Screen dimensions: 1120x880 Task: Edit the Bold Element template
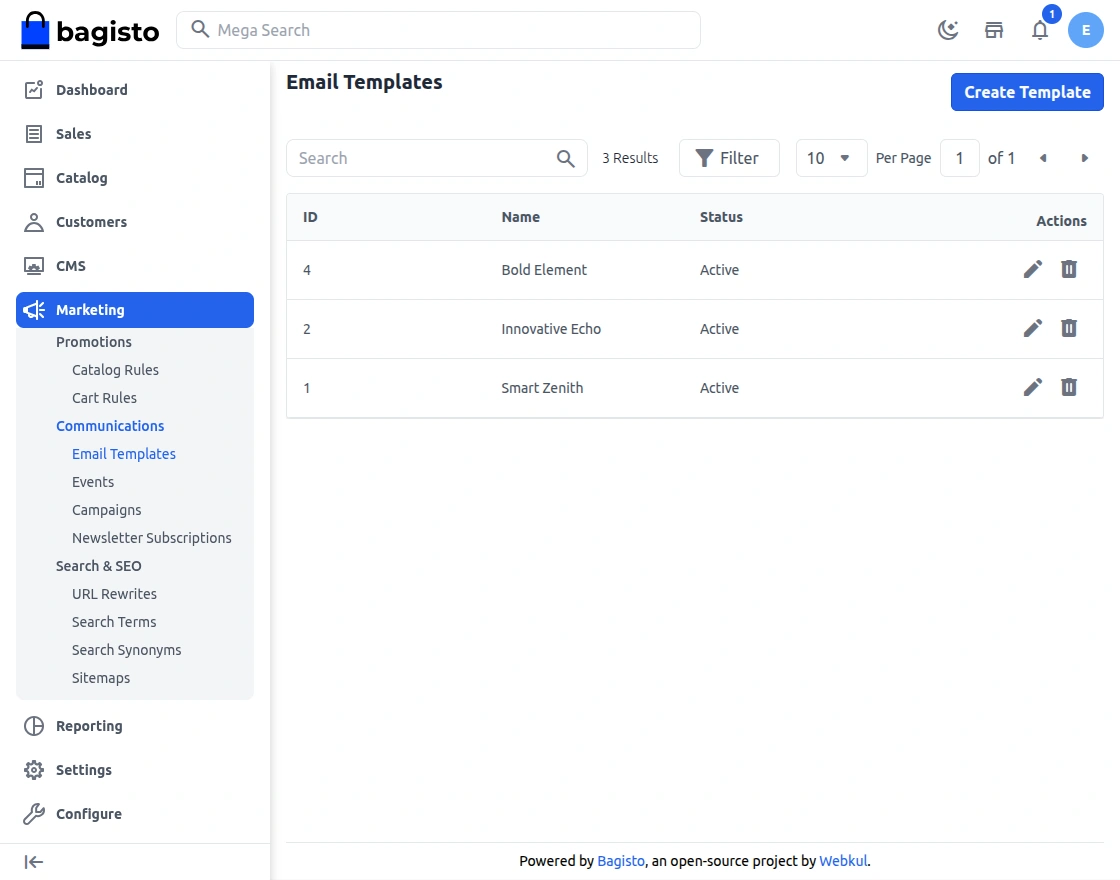point(1032,269)
